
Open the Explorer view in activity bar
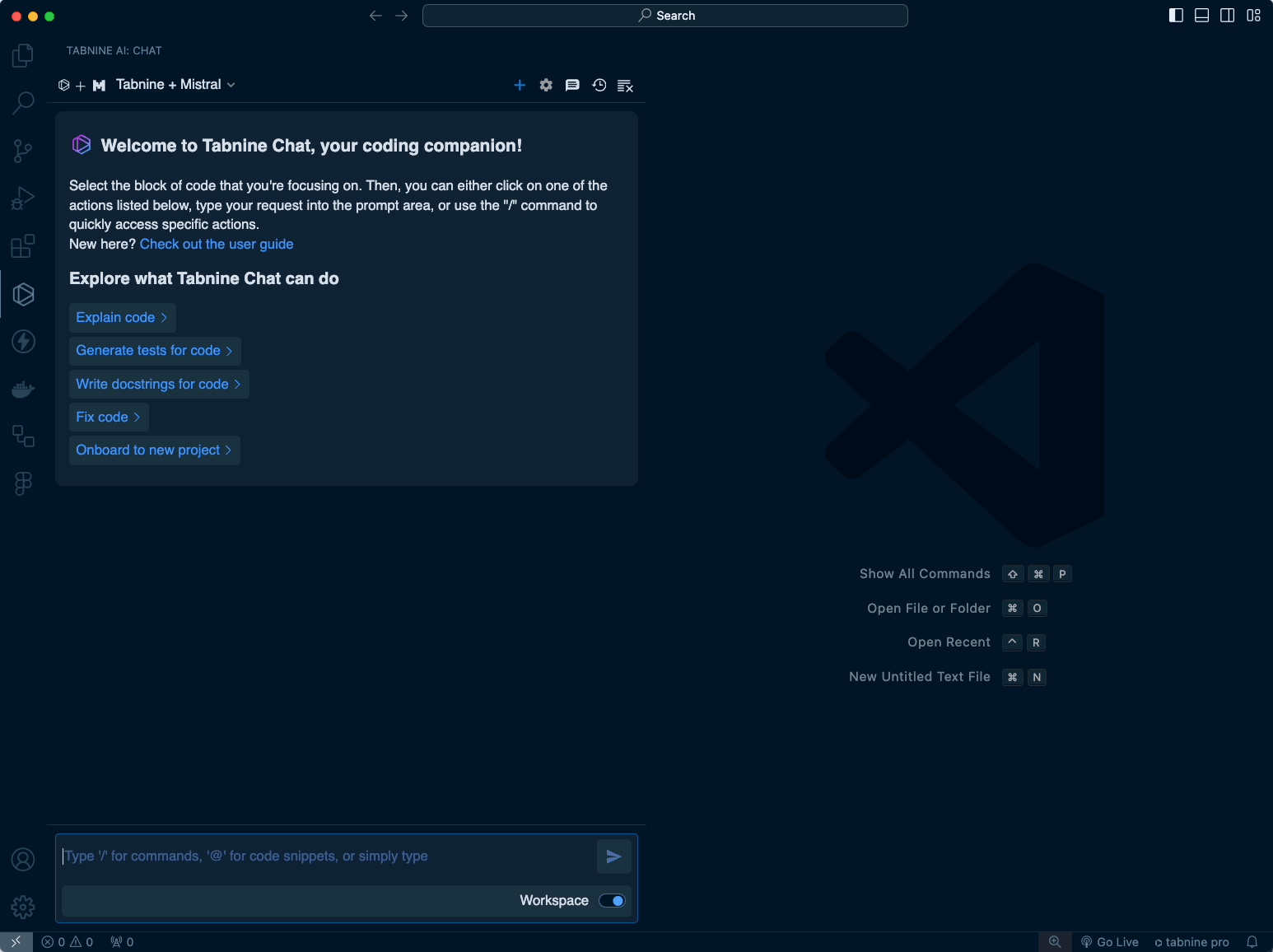point(23,56)
